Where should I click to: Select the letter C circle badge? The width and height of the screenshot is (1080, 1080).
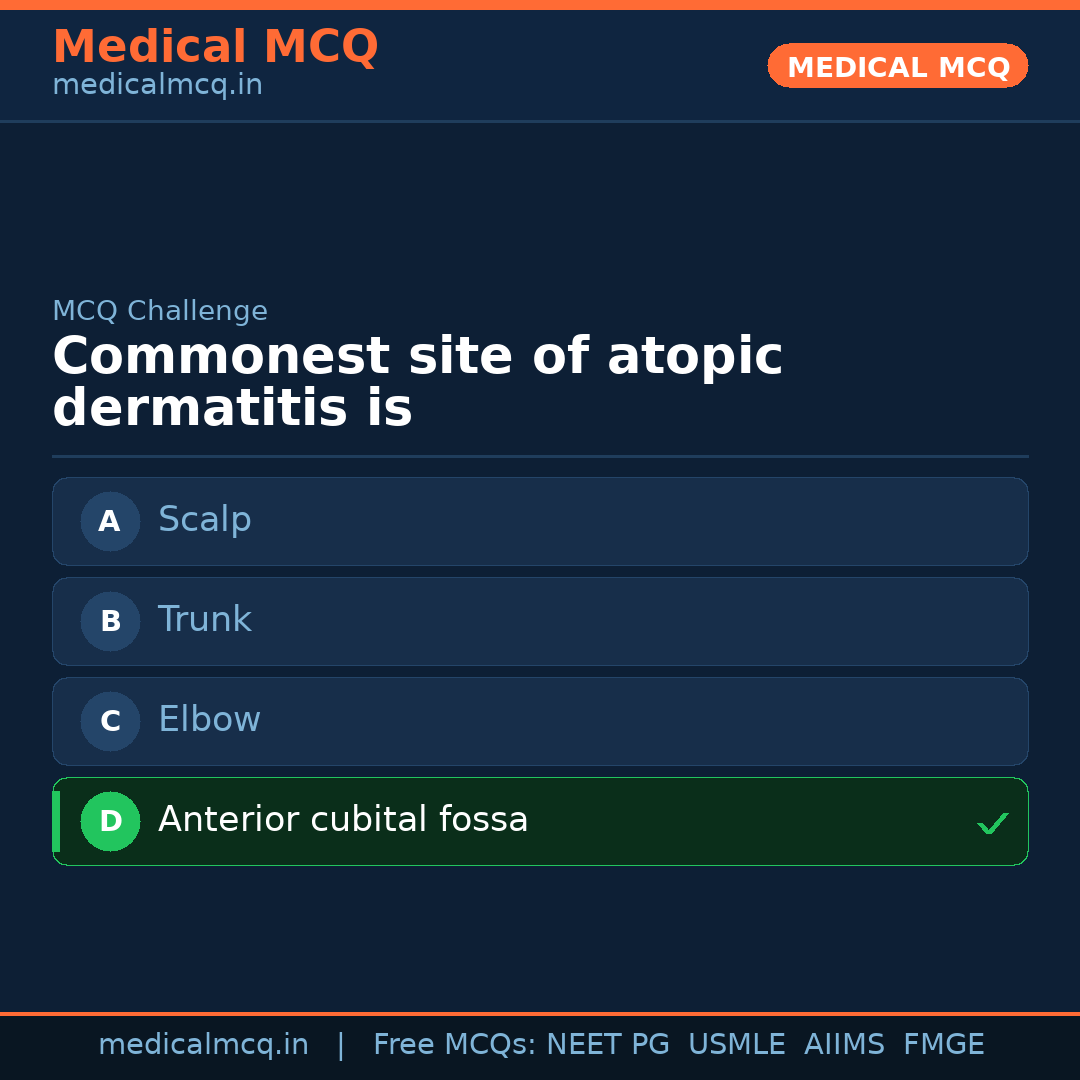pyautogui.click(x=110, y=721)
